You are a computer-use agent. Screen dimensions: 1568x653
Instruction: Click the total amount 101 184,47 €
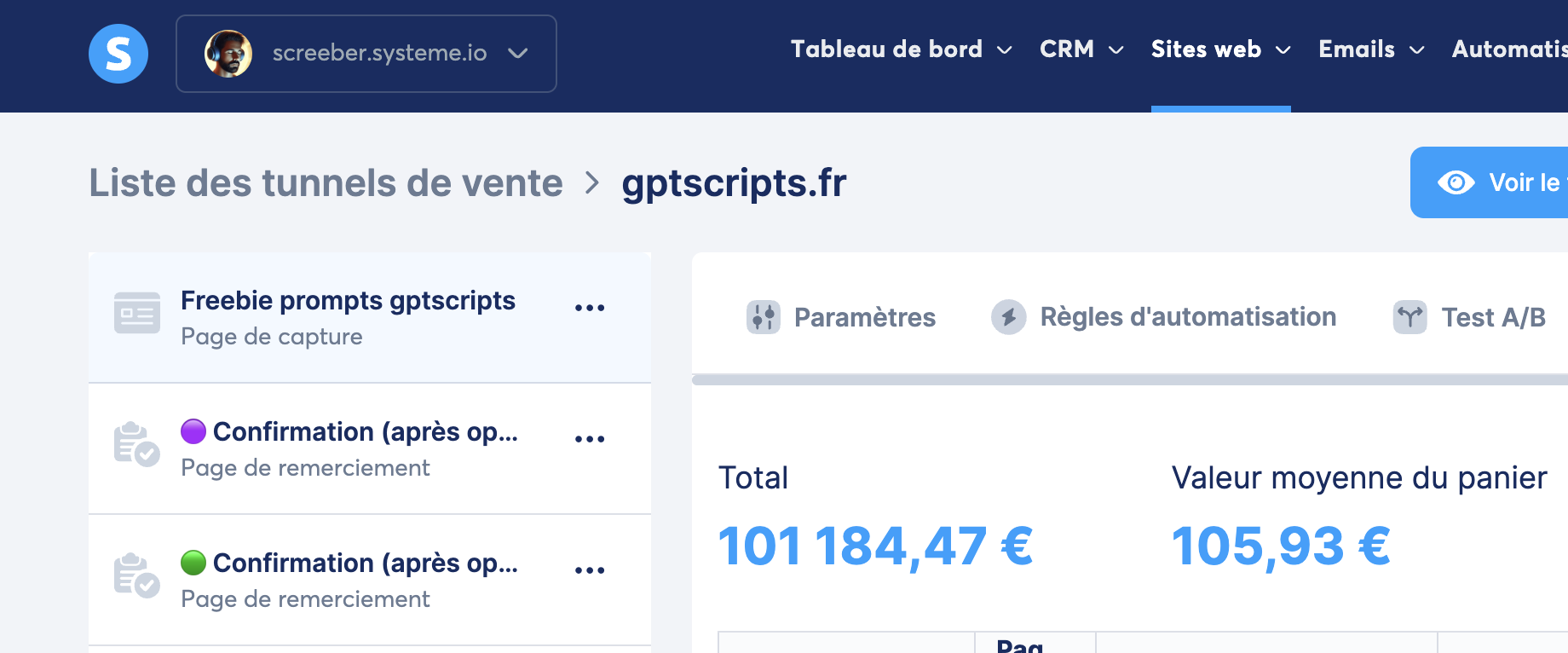pyautogui.click(x=876, y=546)
